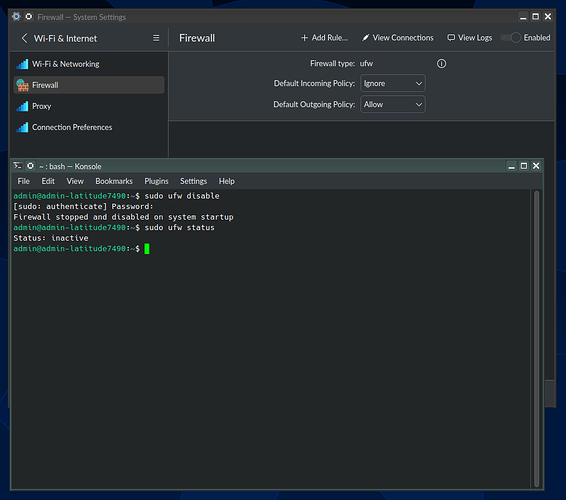566x500 pixels.
Task: Click the System Settings gear window icon
Action: point(16,17)
